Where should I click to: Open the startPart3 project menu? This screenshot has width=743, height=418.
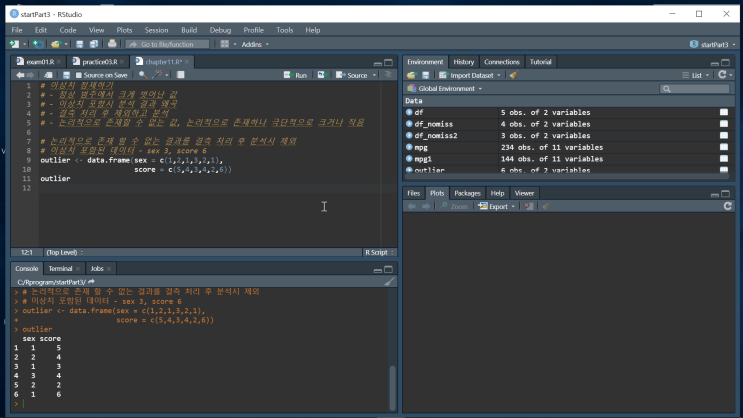pos(713,44)
